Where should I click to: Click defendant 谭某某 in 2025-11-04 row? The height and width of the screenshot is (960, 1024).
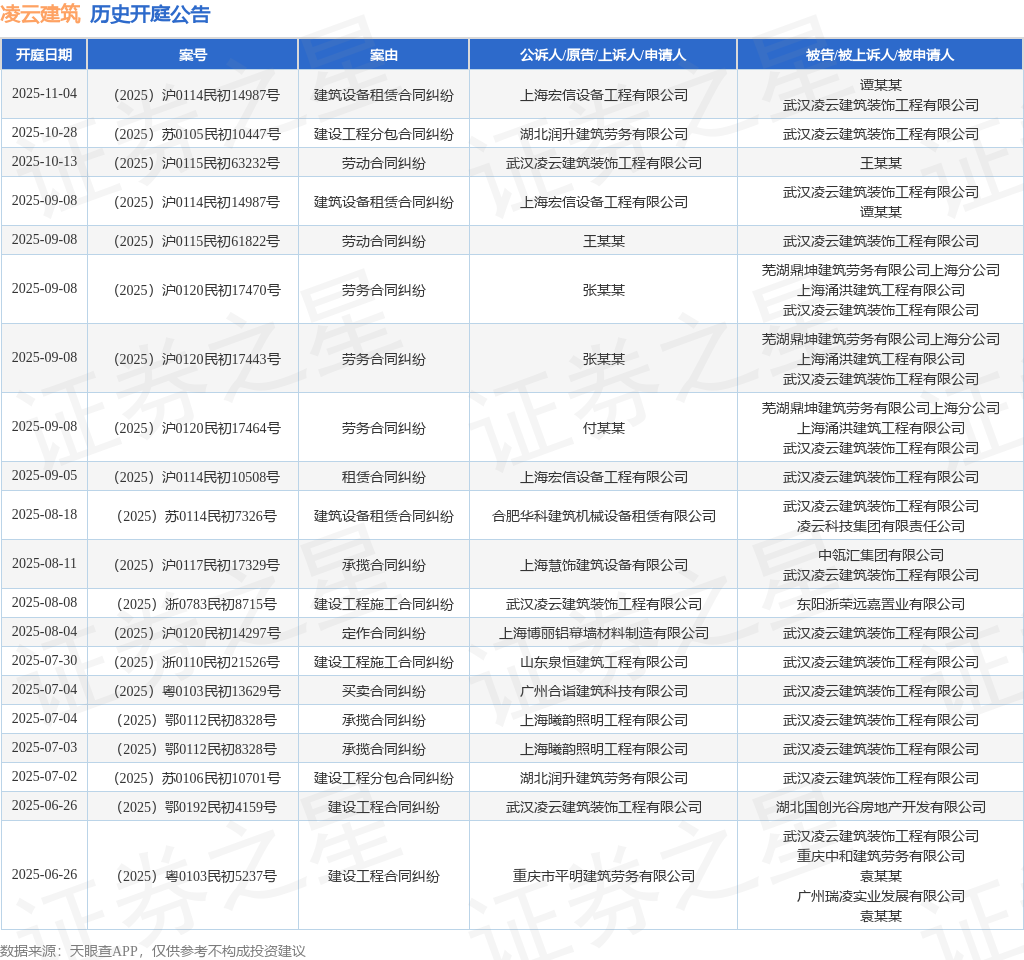[880, 86]
